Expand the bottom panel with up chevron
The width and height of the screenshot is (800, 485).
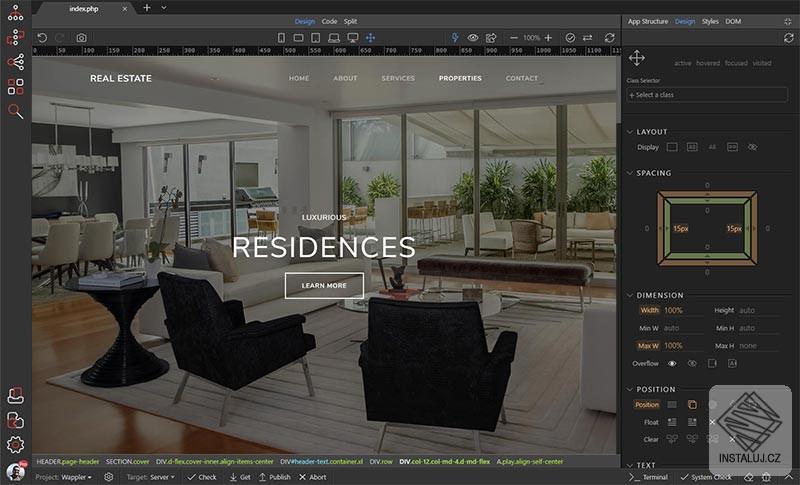coord(789,477)
